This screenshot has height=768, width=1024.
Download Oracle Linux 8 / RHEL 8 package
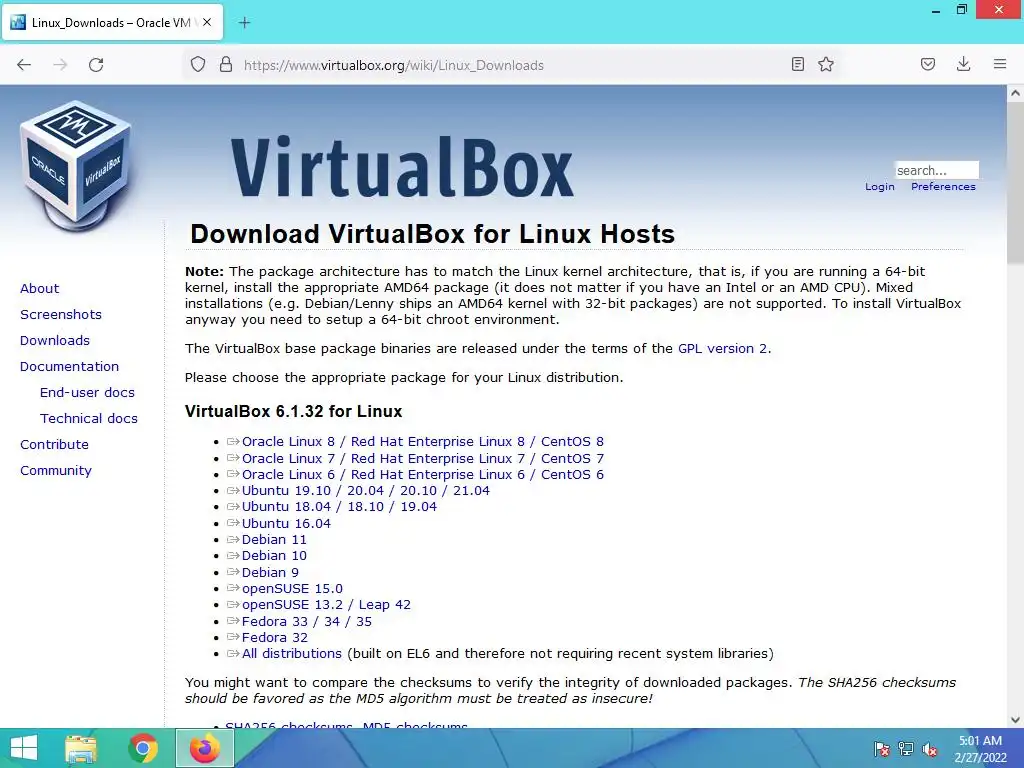tap(423, 441)
